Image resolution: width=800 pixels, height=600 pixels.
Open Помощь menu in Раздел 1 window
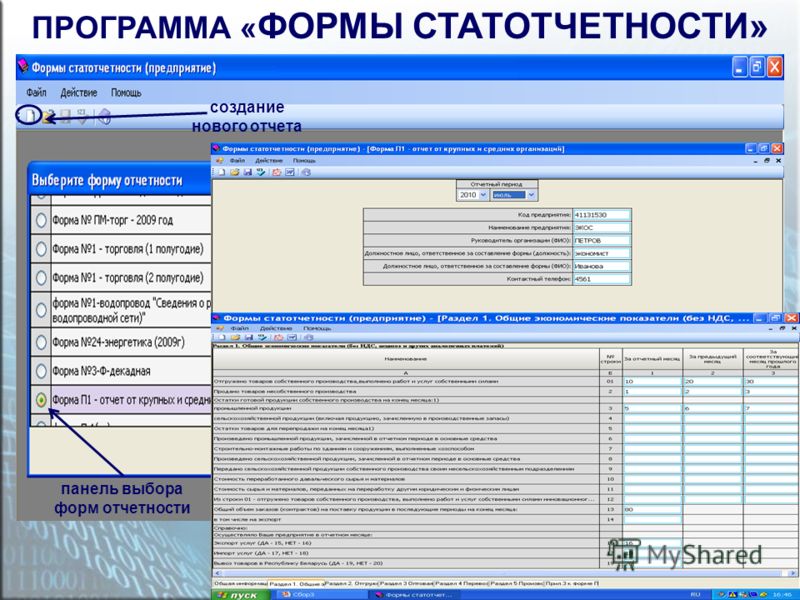point(317,328)
